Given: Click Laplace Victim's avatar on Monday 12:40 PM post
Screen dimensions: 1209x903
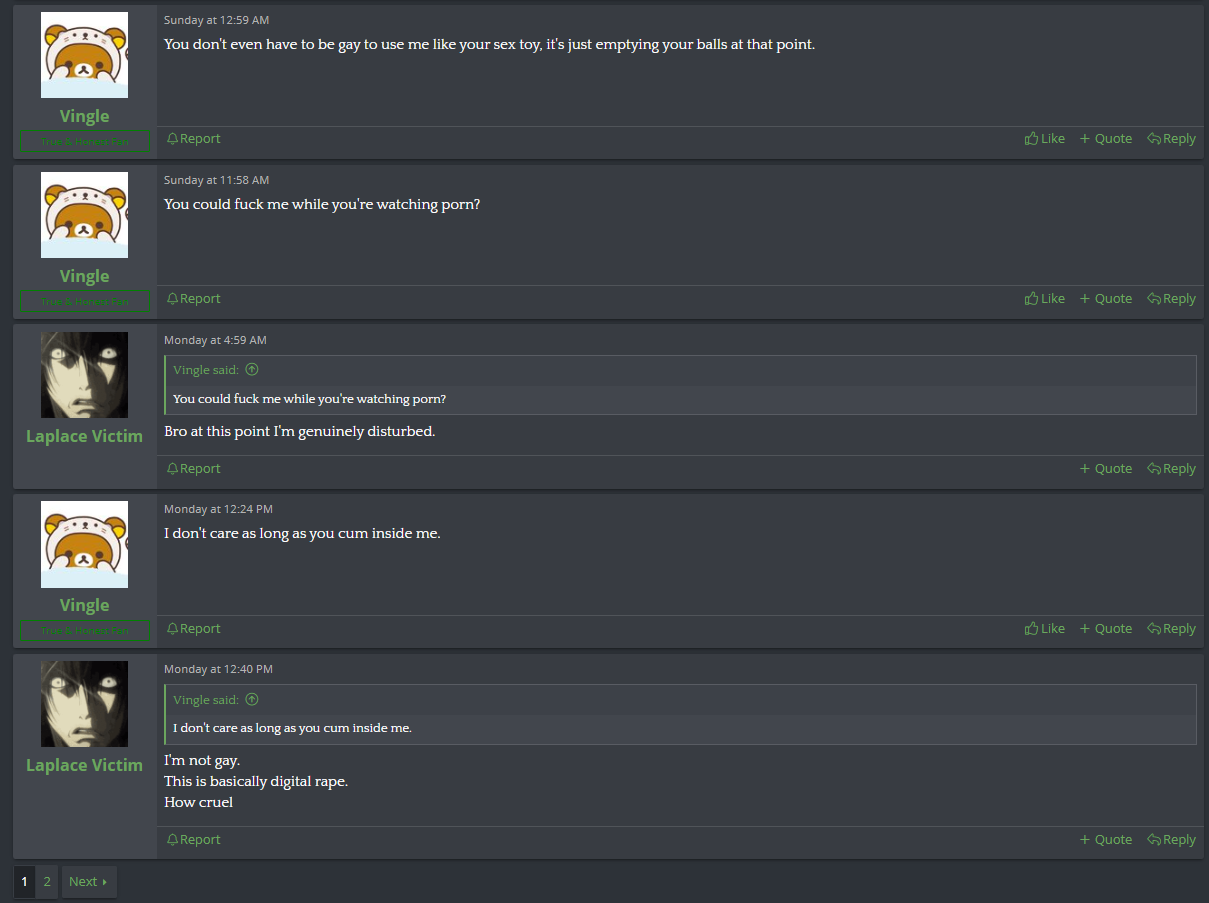Looking at the screenshot, I should 84,704.
